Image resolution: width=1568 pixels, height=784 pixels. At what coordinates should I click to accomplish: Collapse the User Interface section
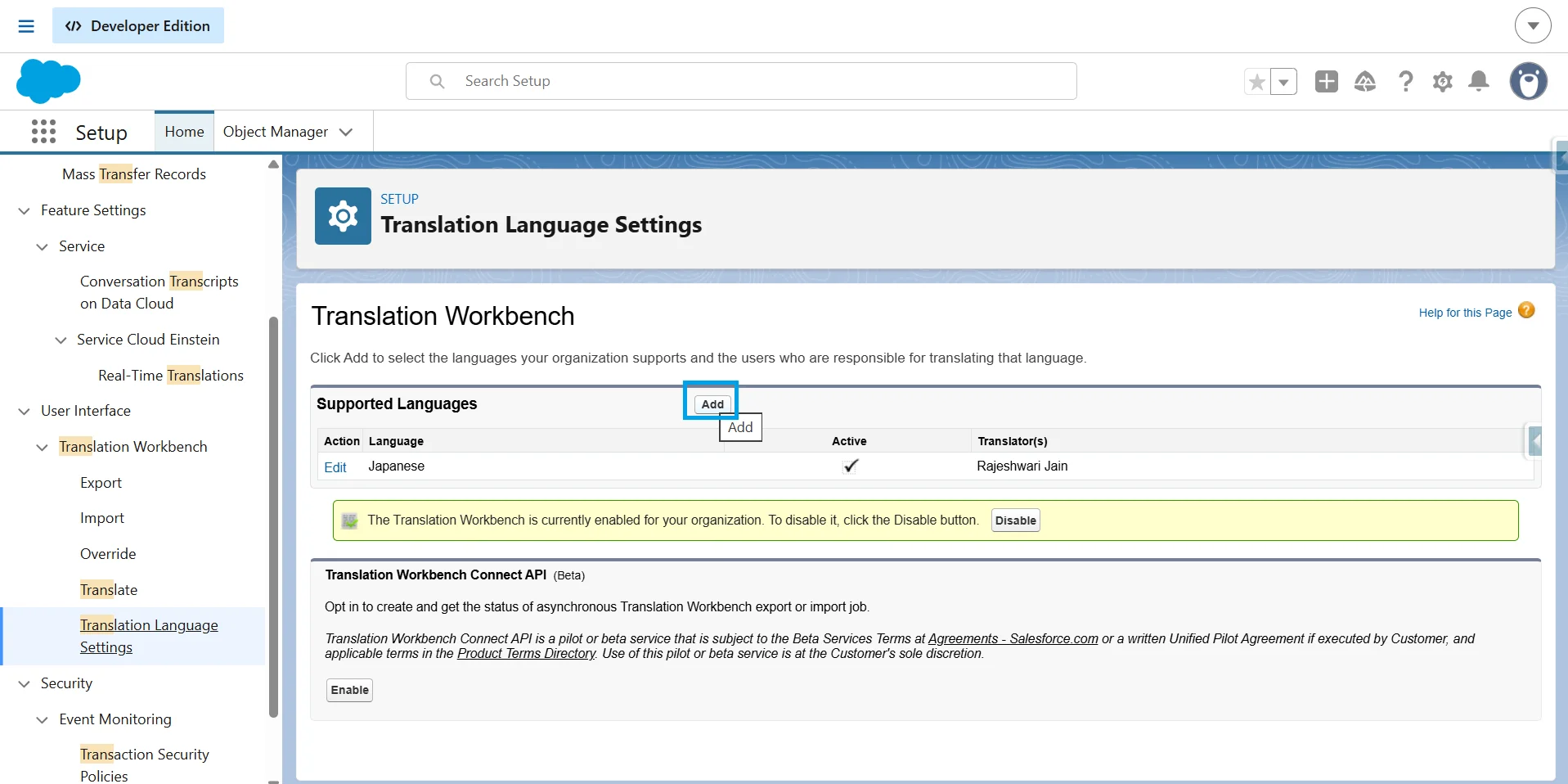coord(24,411)
